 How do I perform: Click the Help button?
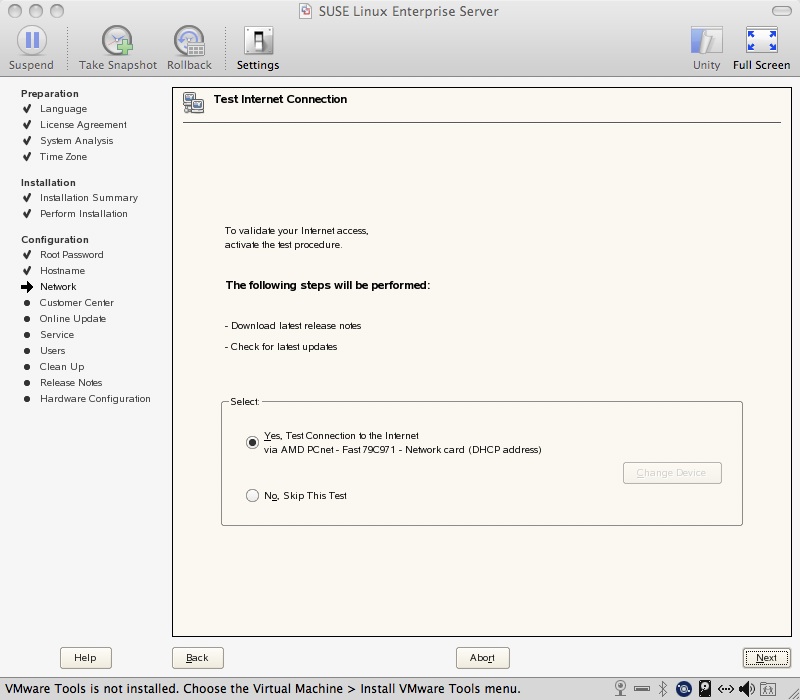point(85,658)
